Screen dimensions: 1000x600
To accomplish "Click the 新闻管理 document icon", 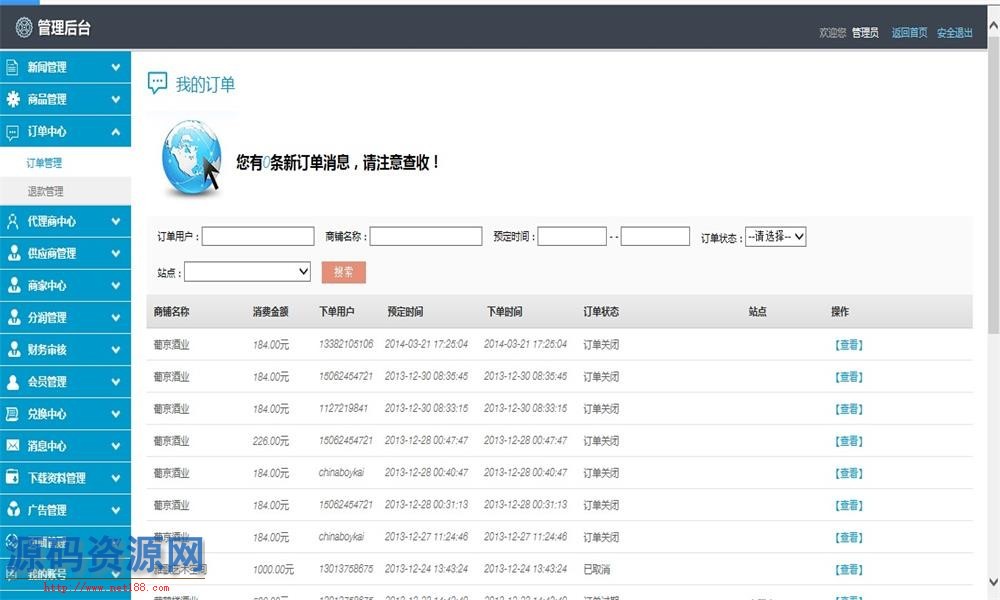I will pos(12,67).
